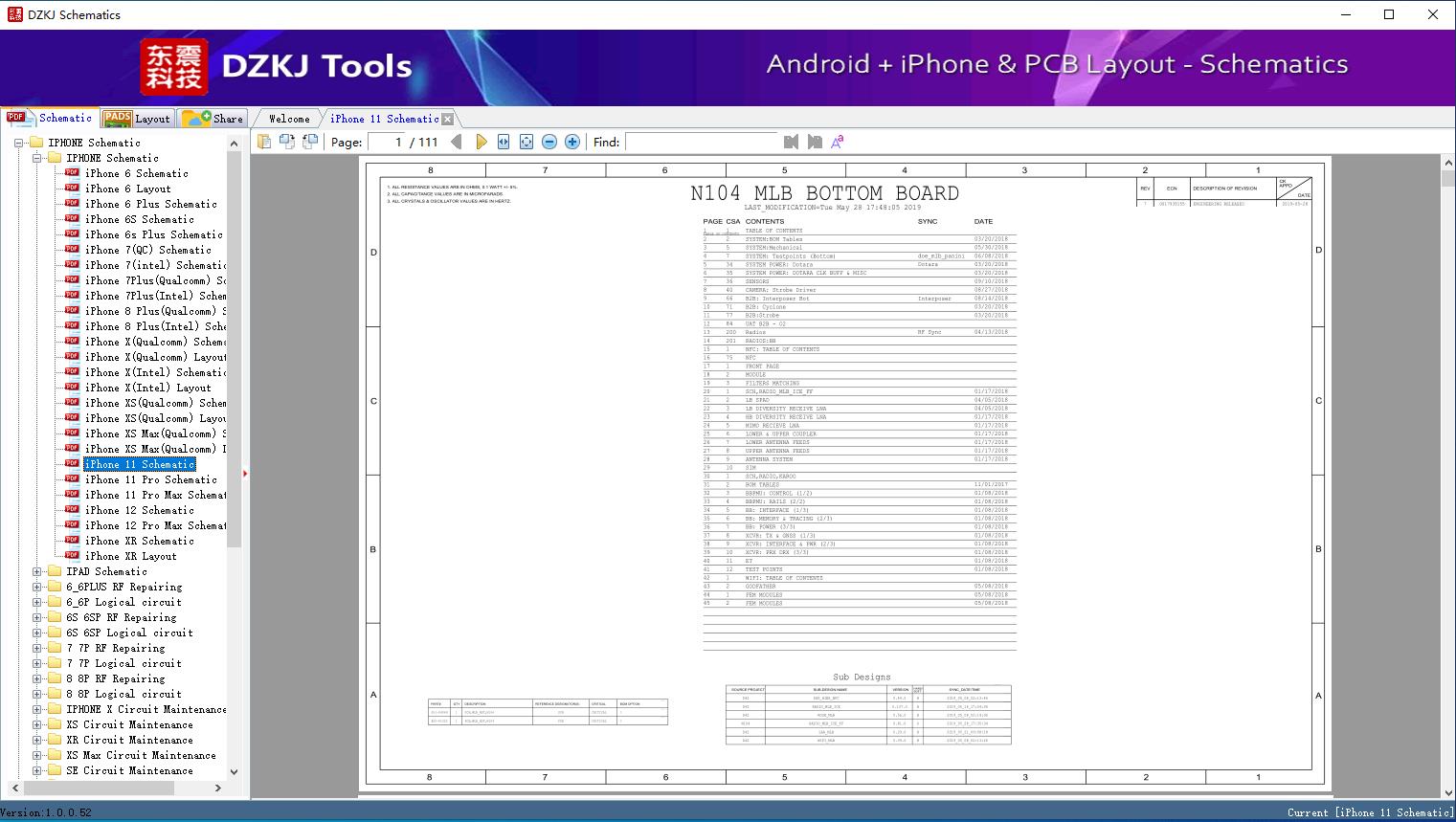The image size is (1456, 822).
Task: Fit page to width icon
Action: pos(504,142)
